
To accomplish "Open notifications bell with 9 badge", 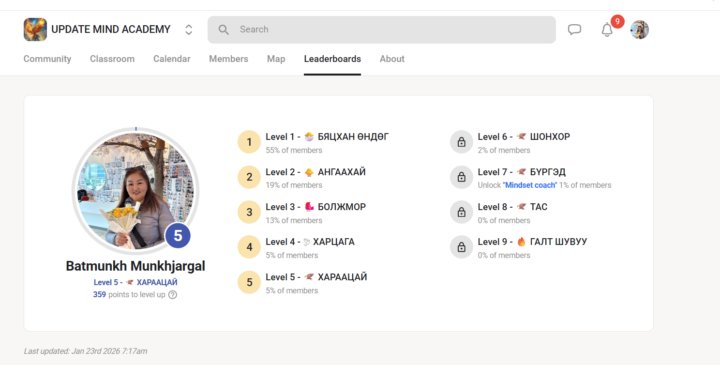I will [607, 30].
